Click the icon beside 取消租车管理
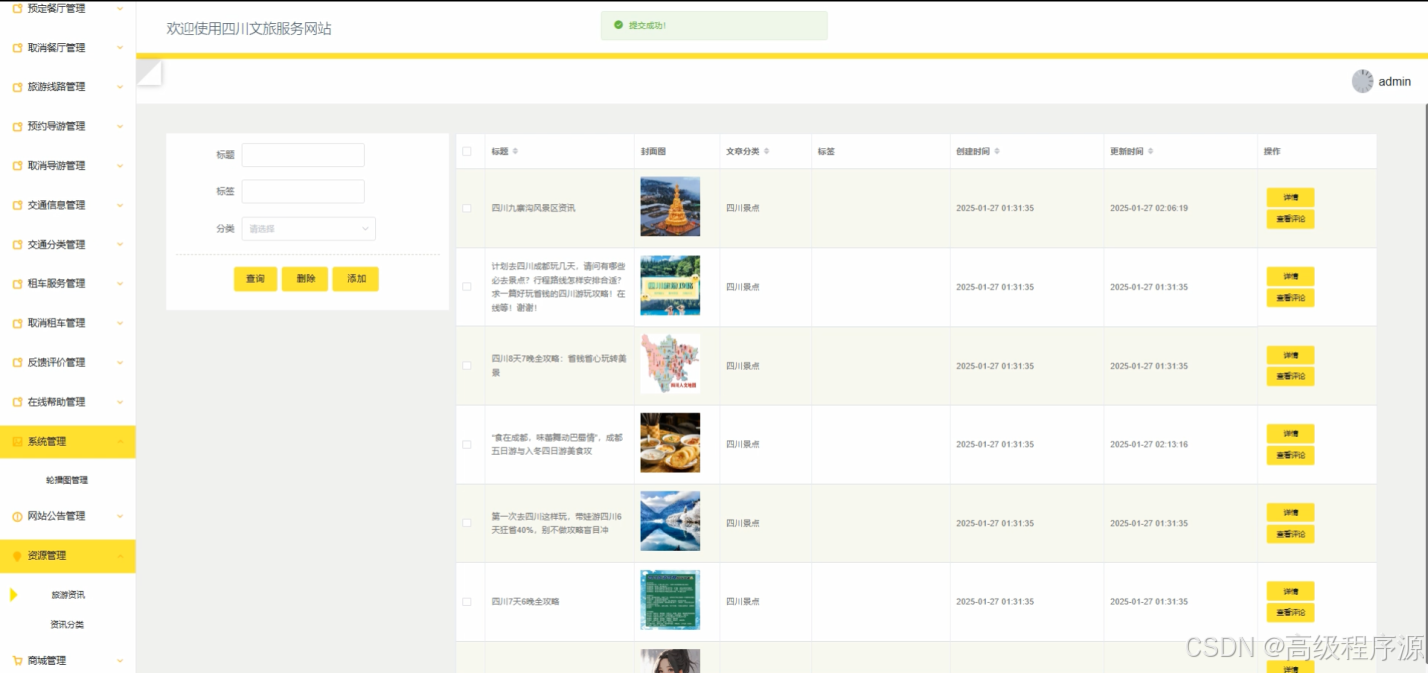 [x=17, y=323]
